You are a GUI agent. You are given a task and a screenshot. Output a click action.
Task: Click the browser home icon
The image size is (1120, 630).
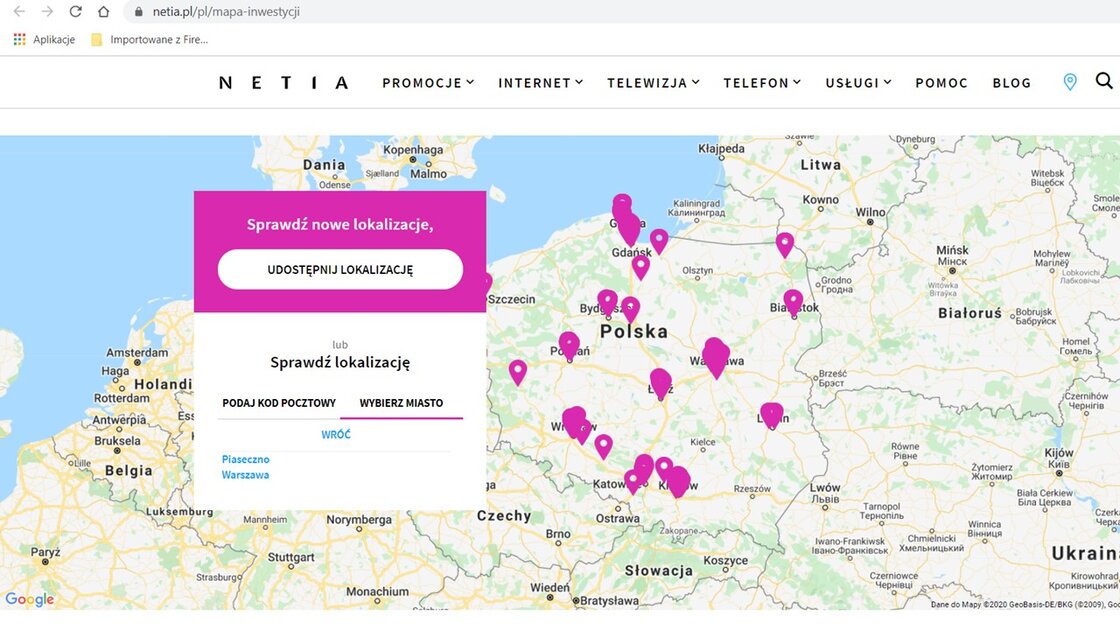click(103, 12)
